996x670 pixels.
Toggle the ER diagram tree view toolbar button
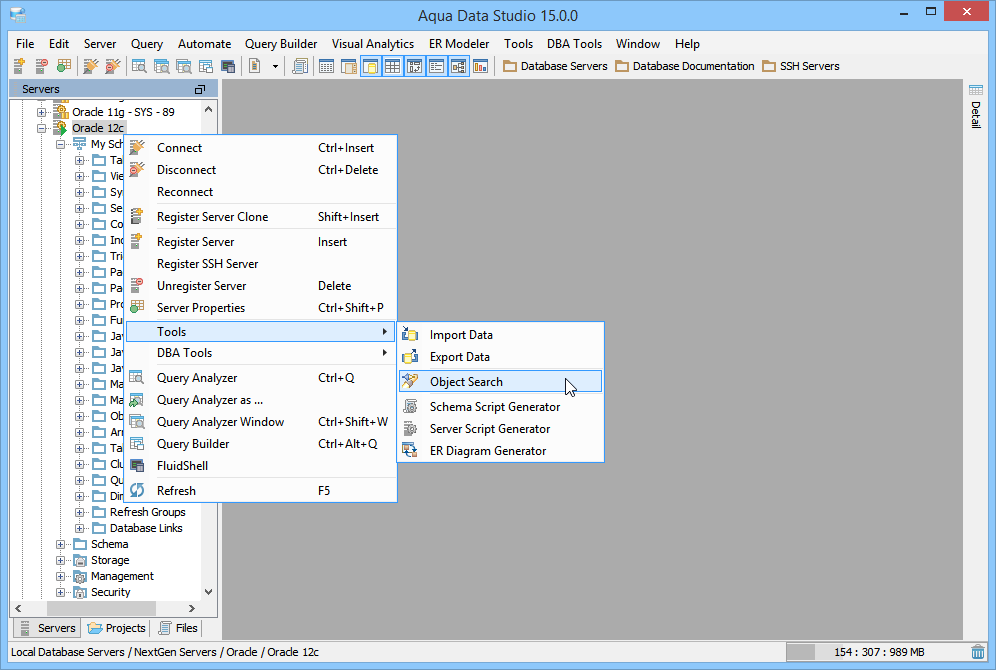click(x=459, y=66)
